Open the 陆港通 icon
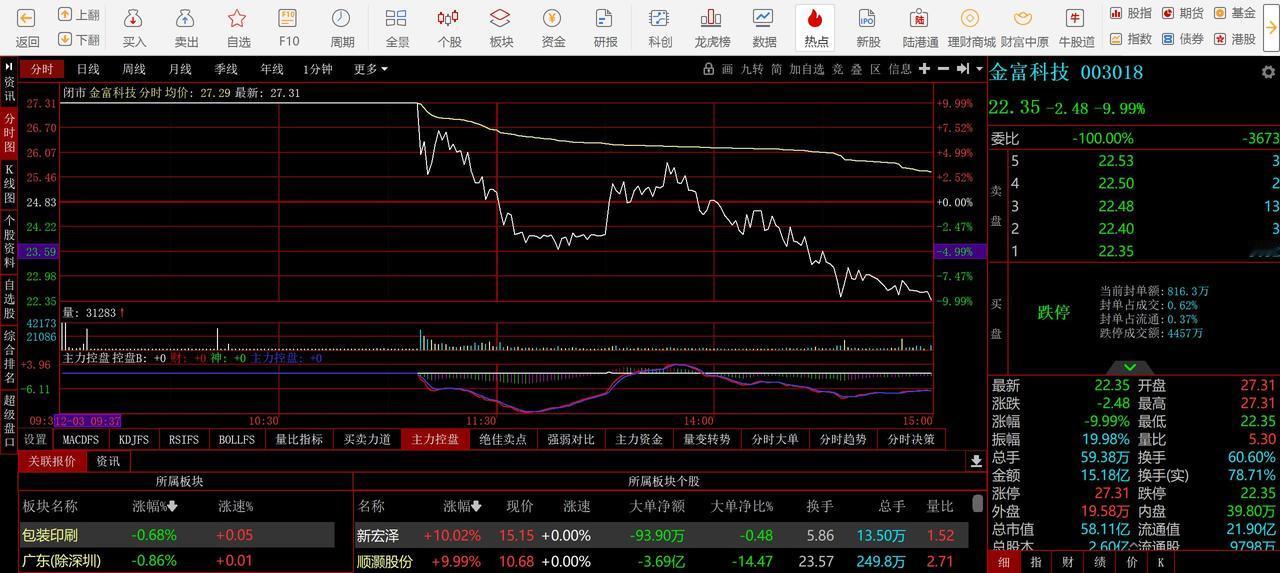The height and width of the screenshot is (573, 1280). coord(919,18)
